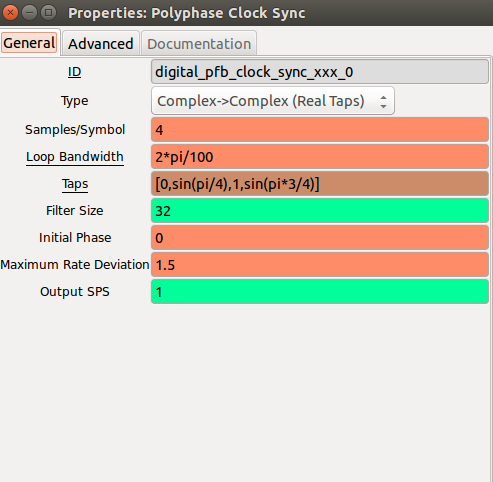This screenshot has width=493, height=482.
Task: Open the Documentation tab
Action: click(x=199, y=43)
